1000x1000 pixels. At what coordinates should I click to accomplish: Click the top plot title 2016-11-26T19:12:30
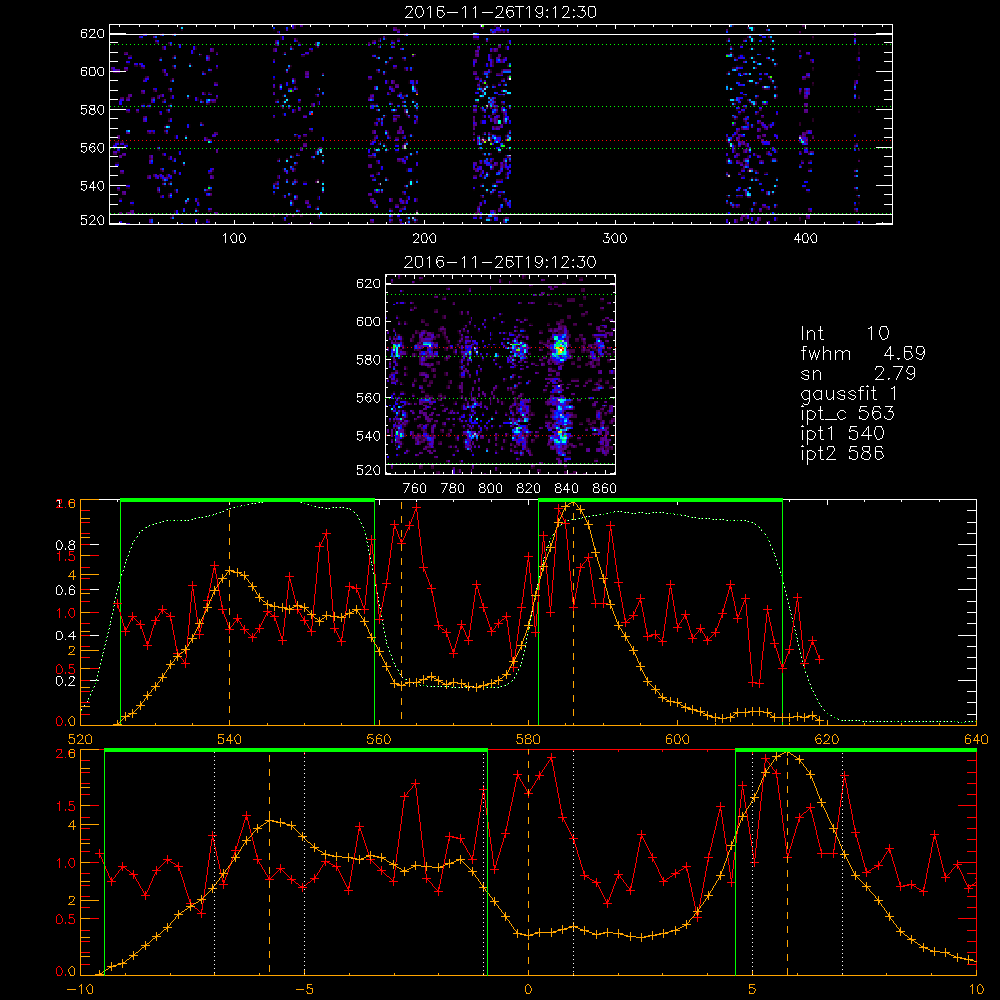(501, 12)
